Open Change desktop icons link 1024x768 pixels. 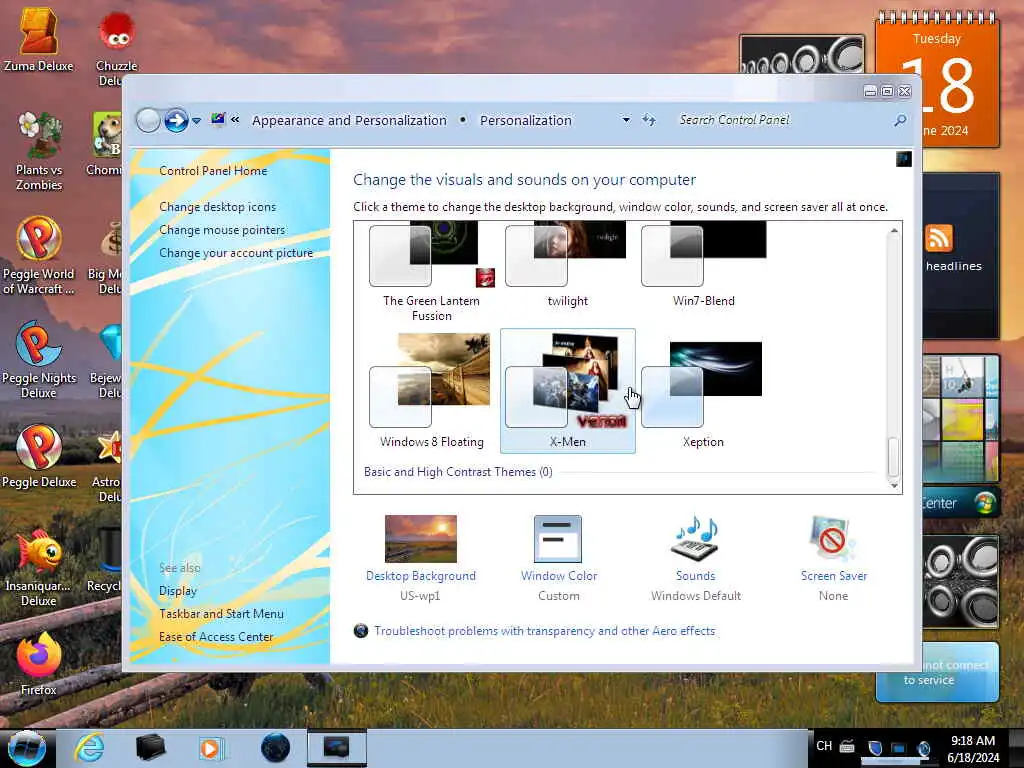click(x=217, y=207)
